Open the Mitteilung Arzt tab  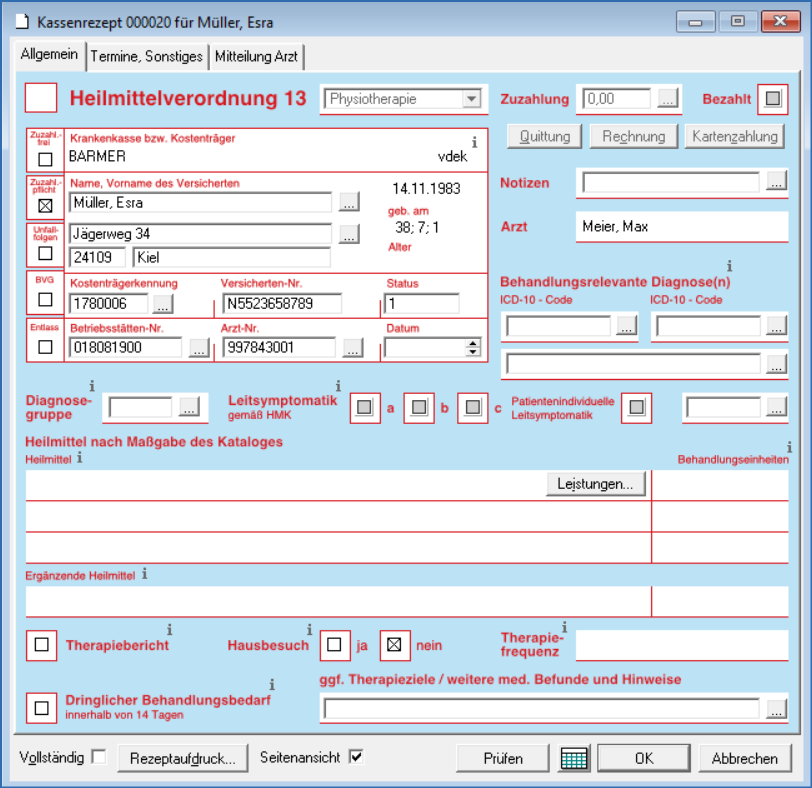click(x=257, y=56)
